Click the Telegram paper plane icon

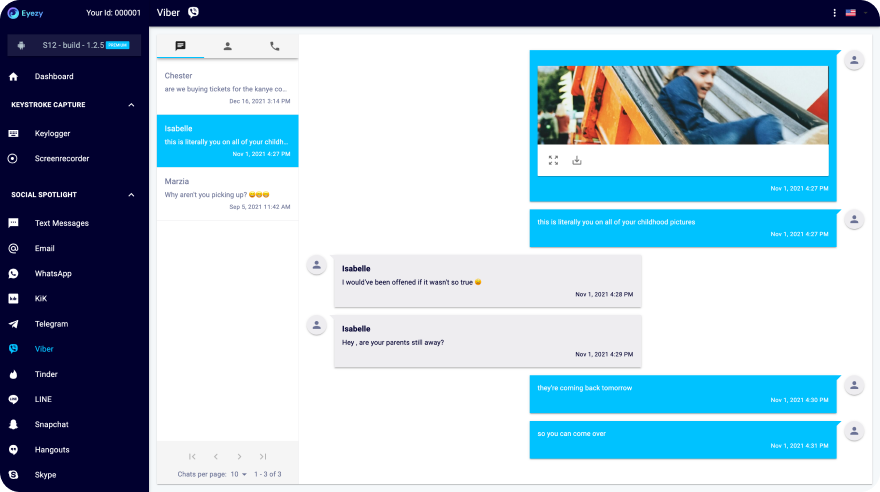pos(13,324)
